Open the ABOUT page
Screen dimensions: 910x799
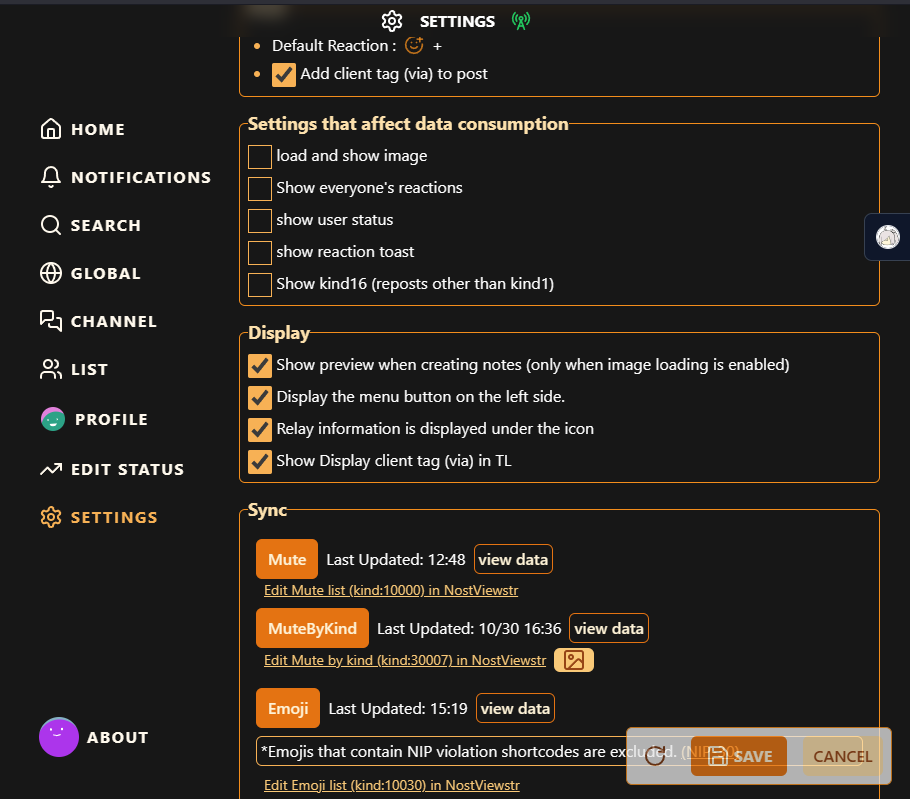[x=94, y=737]
